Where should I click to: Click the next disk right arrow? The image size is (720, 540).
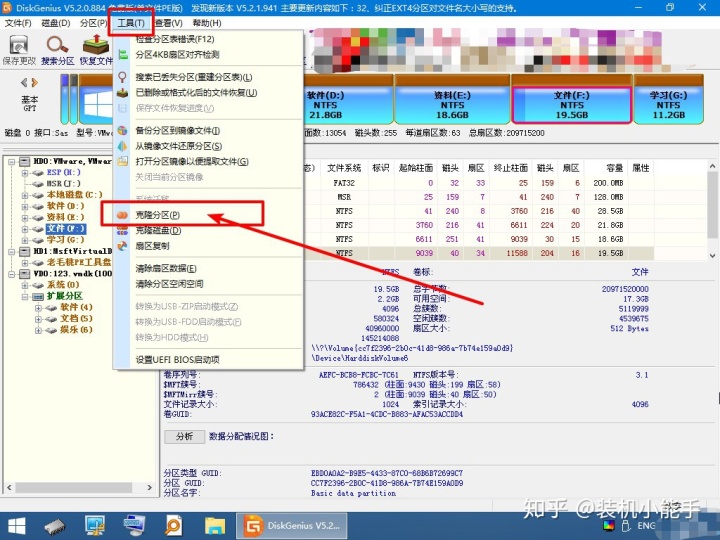pyautogui.click(x=34, y=83)
